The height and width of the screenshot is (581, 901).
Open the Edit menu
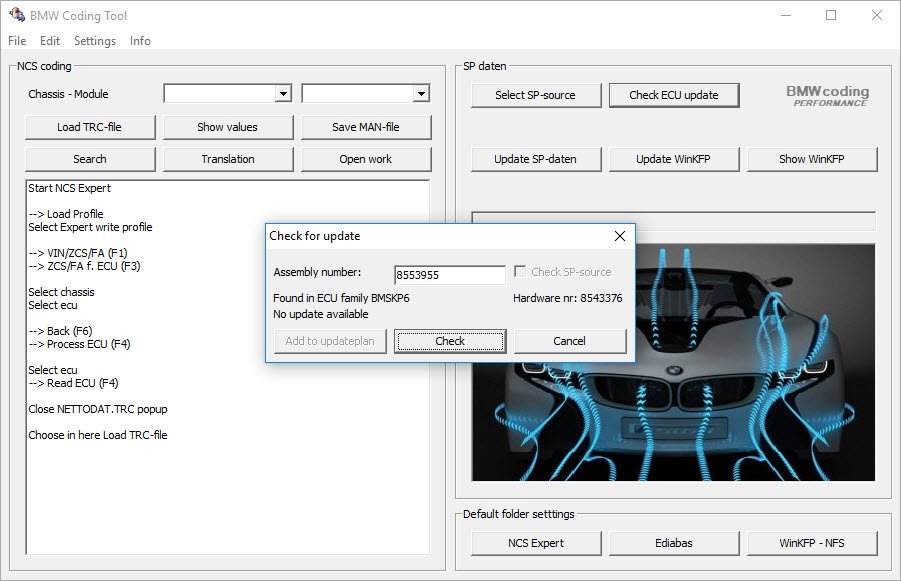click(x=50, y=41)
